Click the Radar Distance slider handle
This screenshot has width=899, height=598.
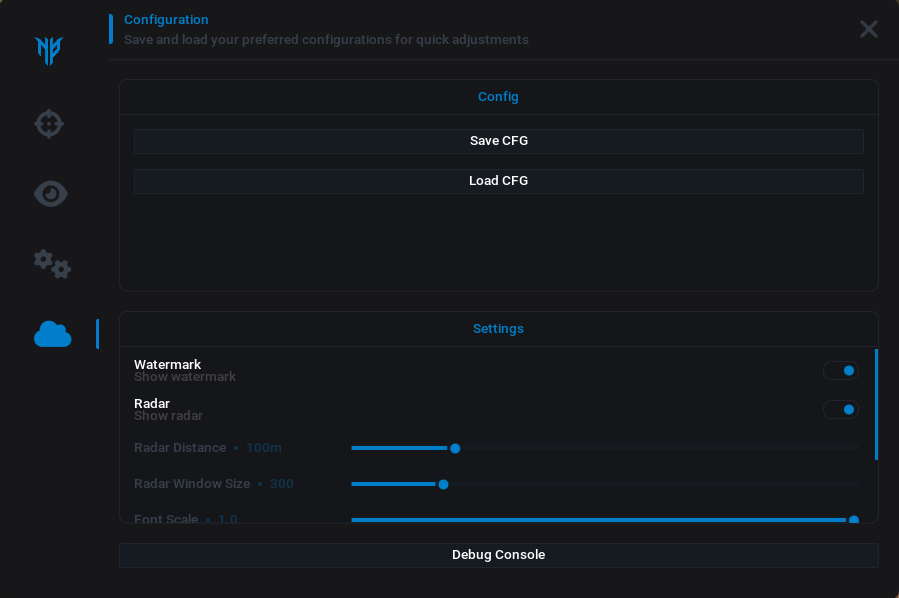455,448
